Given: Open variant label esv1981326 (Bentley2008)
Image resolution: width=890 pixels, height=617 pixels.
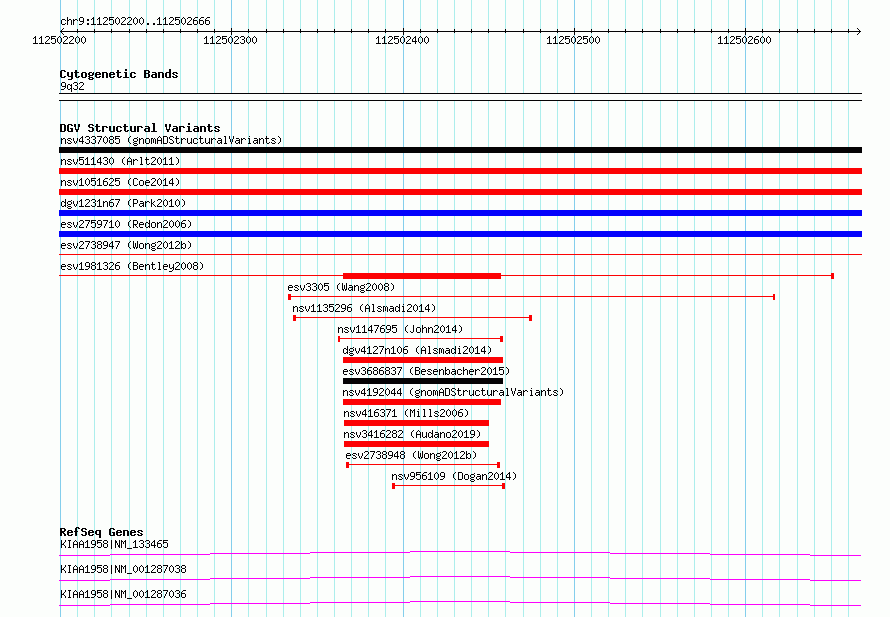Looking at the screenshot, I should (132, 266).
